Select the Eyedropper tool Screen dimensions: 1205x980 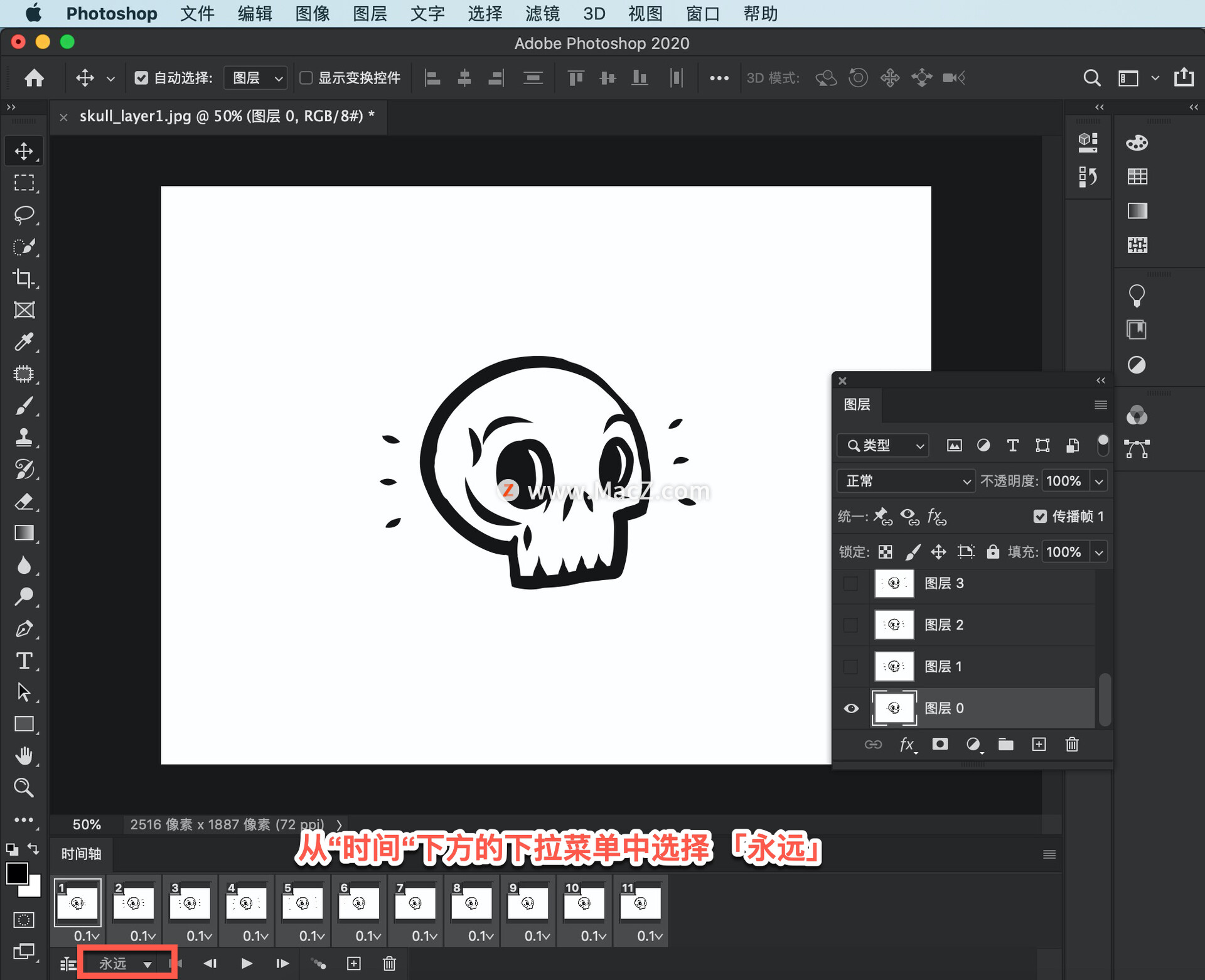pos(24,342)
